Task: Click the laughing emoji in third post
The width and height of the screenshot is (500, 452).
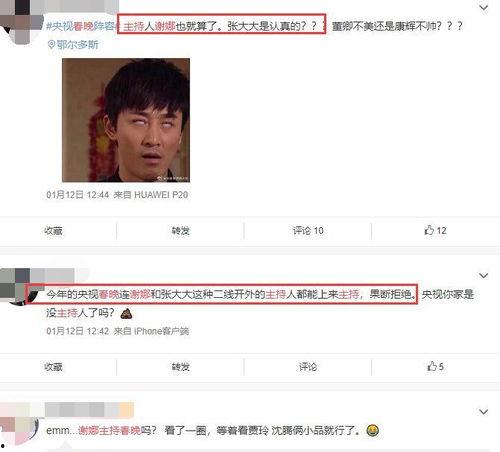Action: tap(372, 430)
